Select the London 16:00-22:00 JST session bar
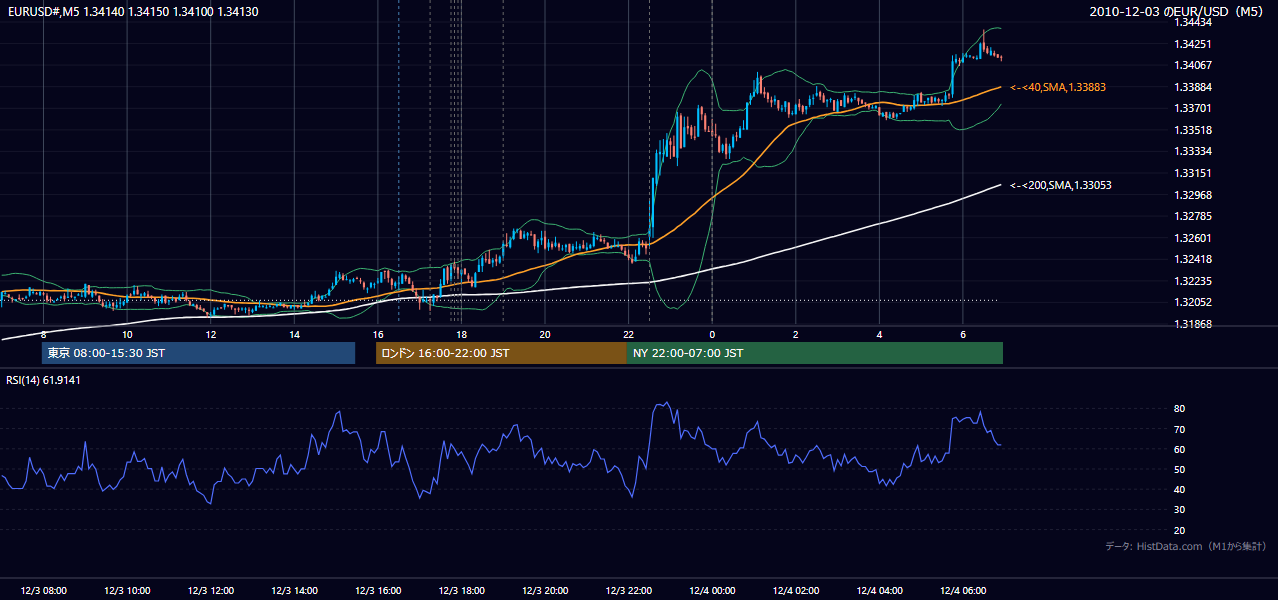1278x600 pixels. [x=501, y=353]
